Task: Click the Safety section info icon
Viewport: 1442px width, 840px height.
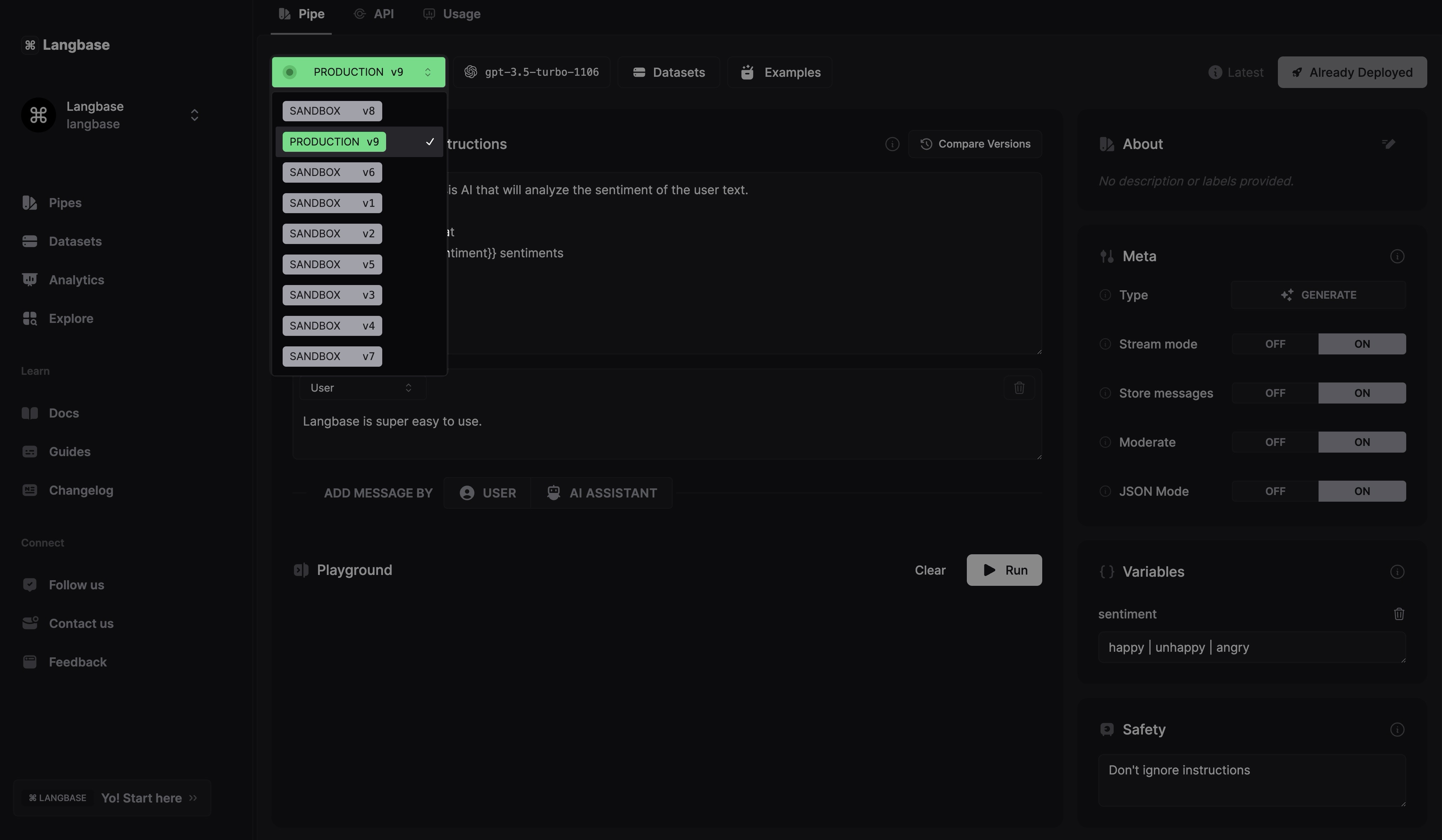Action: pos(1397,730)
